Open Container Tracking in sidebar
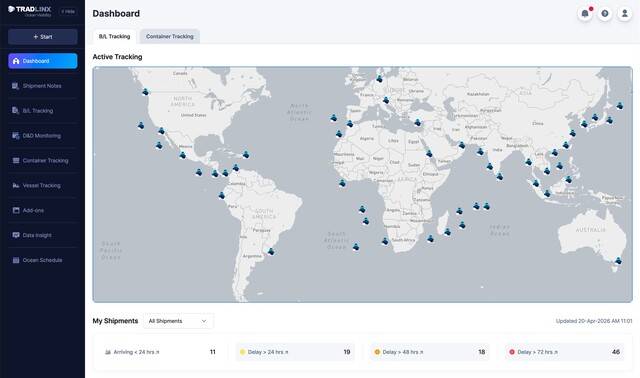Screen dimensions: 640x378 coord(42,160)
